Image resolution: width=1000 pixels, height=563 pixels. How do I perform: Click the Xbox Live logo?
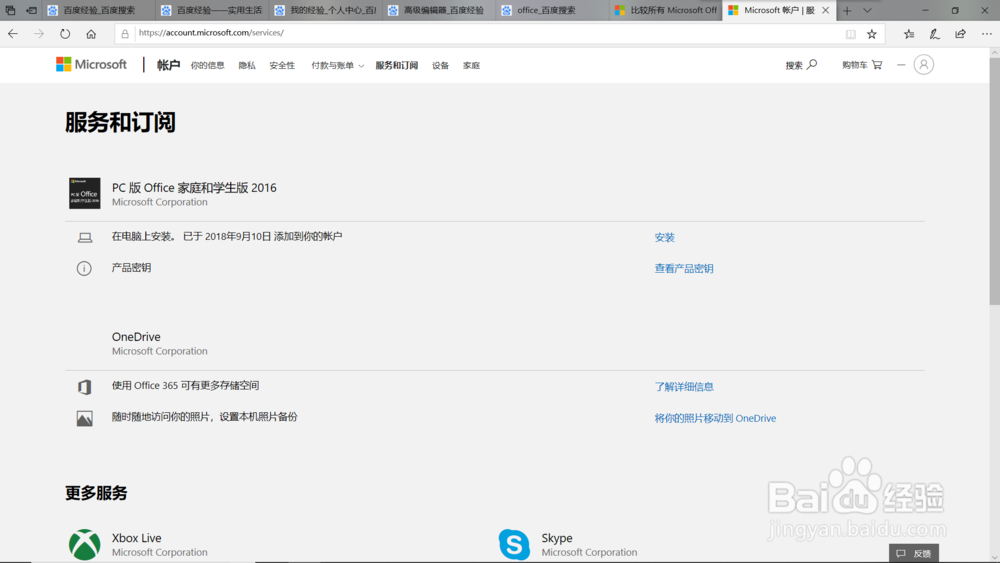tap(85, 545)
